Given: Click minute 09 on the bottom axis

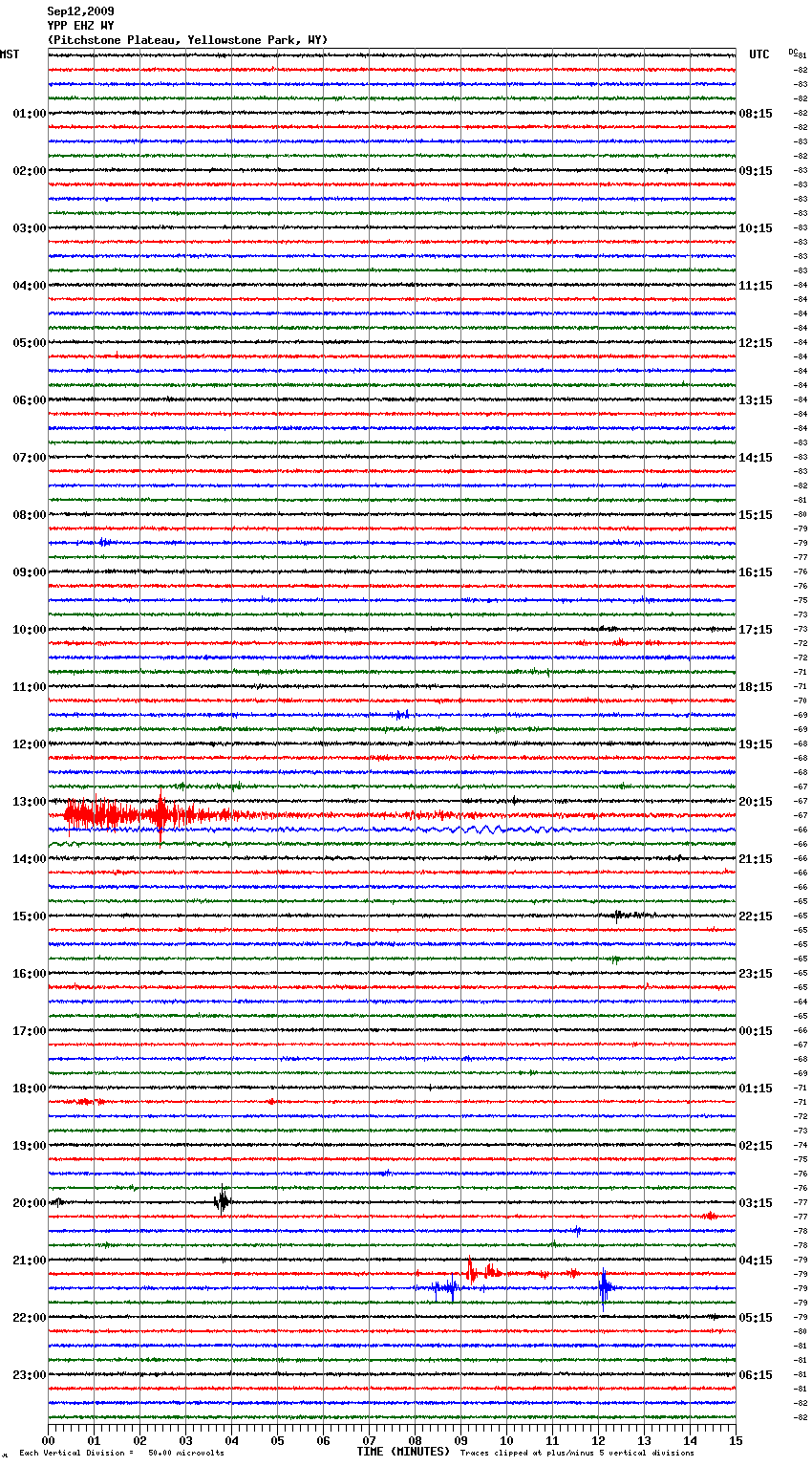Looking at the screenshot, I should click(461, 1440).
